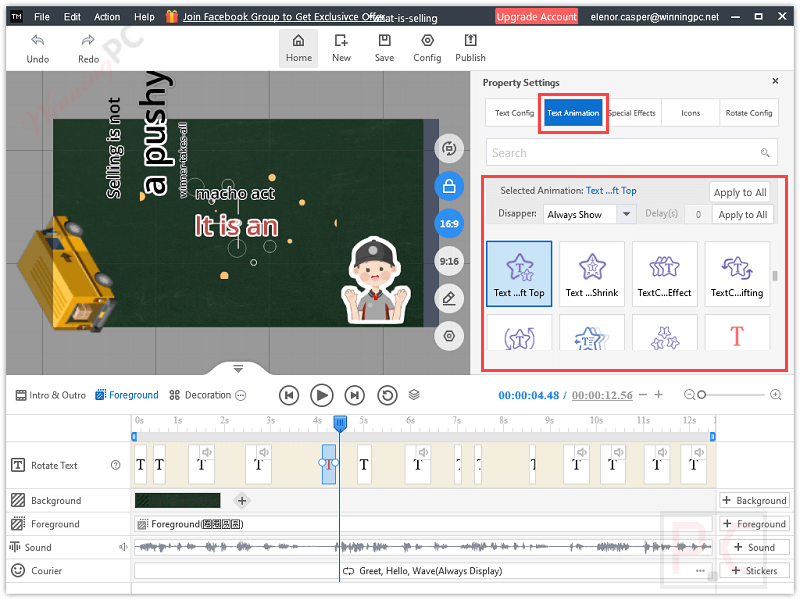Viewport: 800px width, 600px height.
Task: Click the Undo arrow icon
Action: pos(37,40)
